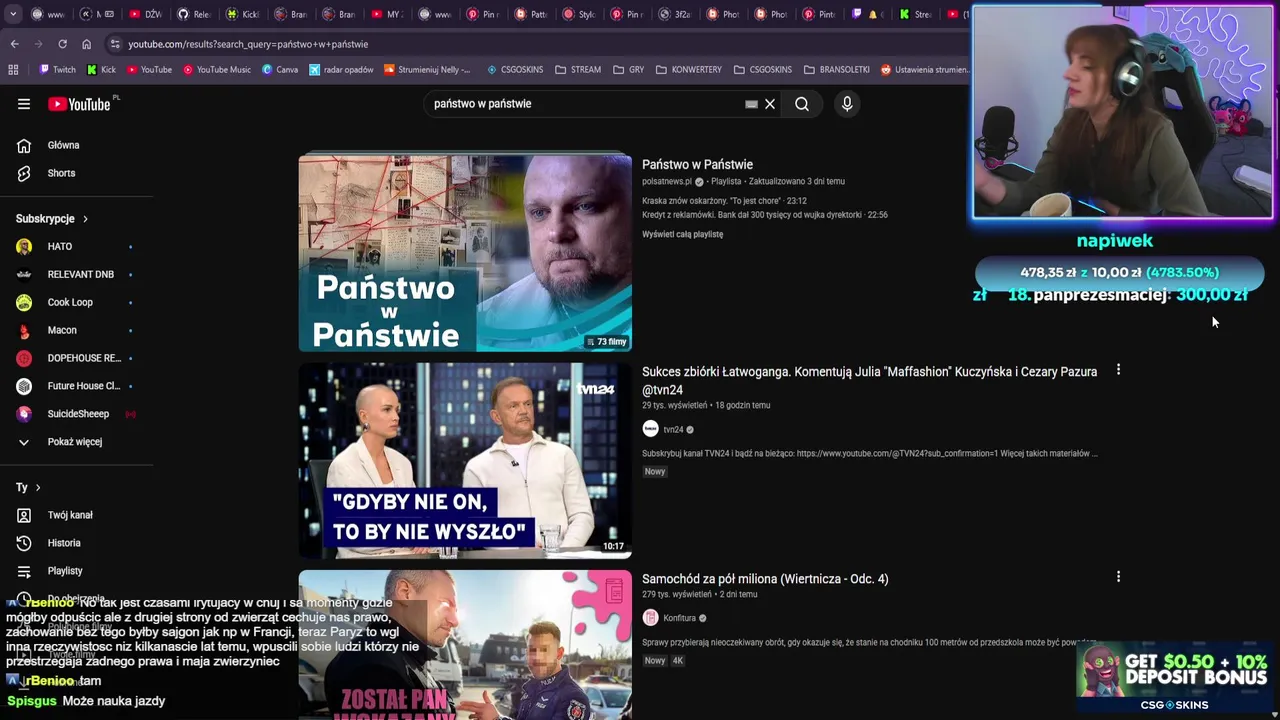
Task: Click the browser address bar URL
Action: click(x=248, y=44)
